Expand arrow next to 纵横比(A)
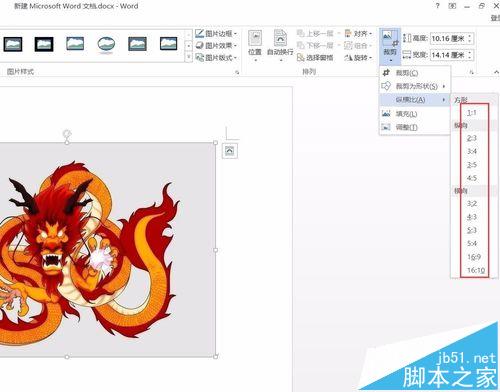Image resolution: width=500 pixels, height=392 pixels. click(444, 100)
